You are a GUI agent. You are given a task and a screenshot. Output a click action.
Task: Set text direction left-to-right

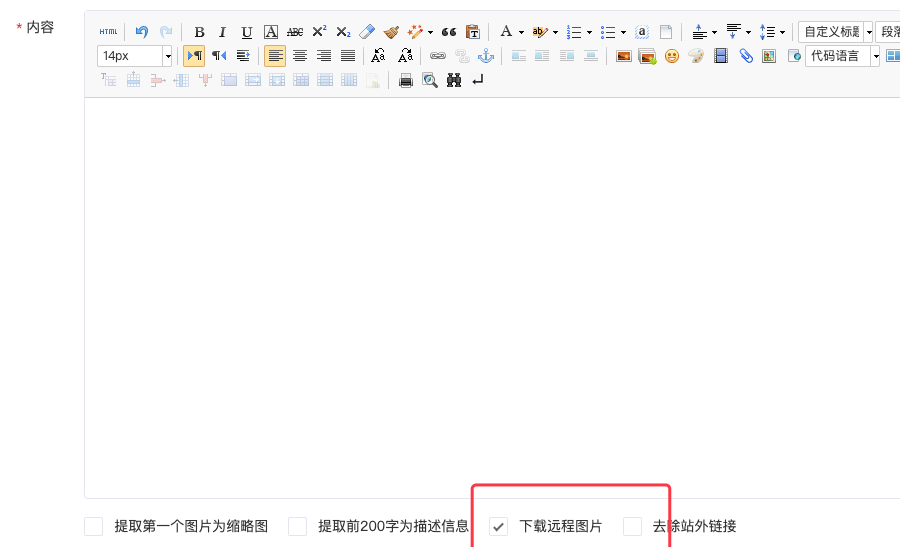point(195,56)
